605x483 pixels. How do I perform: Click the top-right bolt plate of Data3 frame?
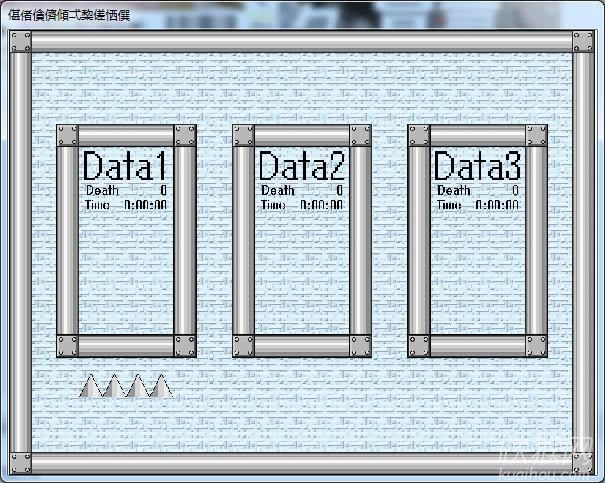pyautogui.click(x=537, y=135)
